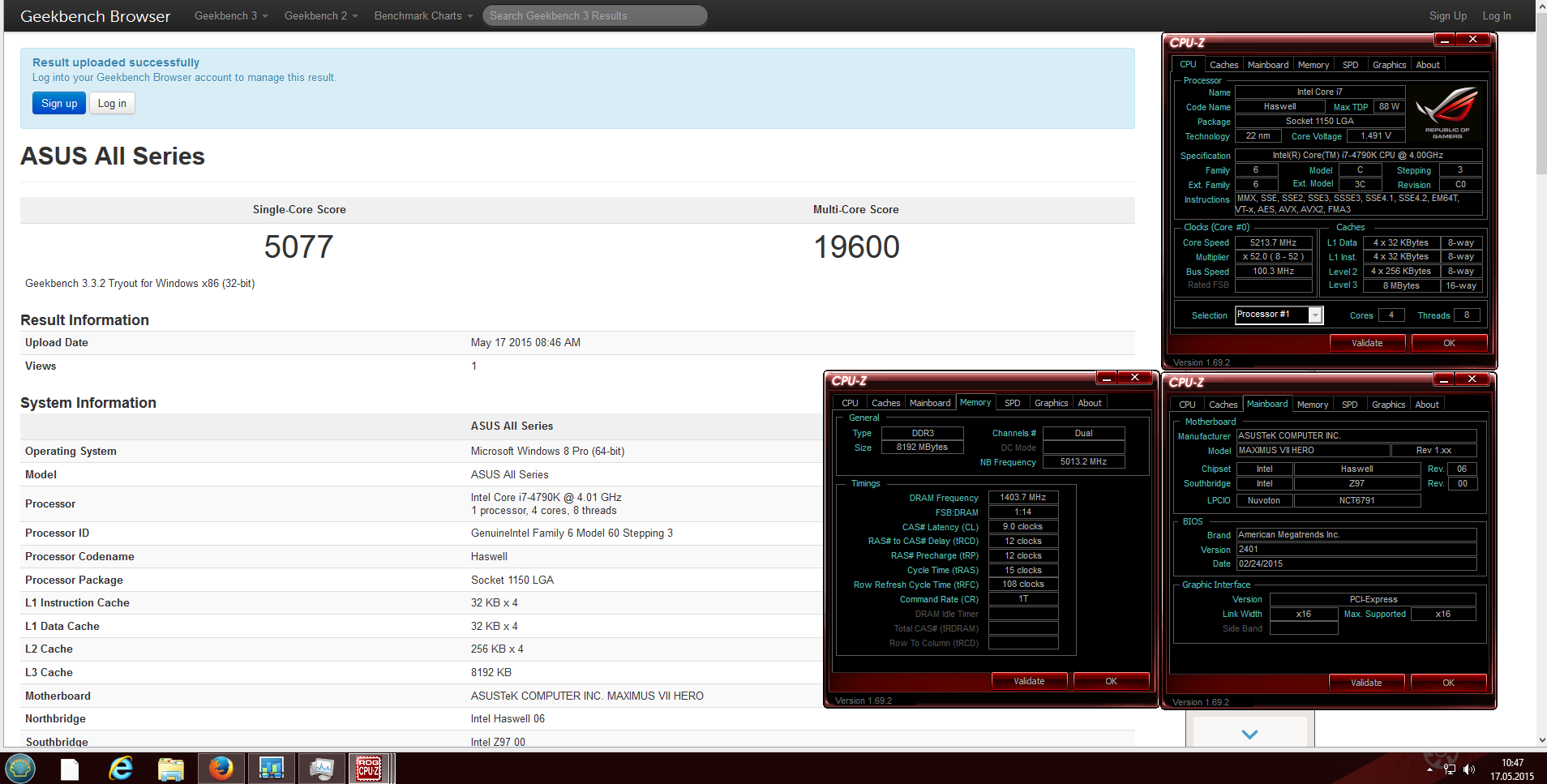Open the Start menu orb

coord(20,768)
